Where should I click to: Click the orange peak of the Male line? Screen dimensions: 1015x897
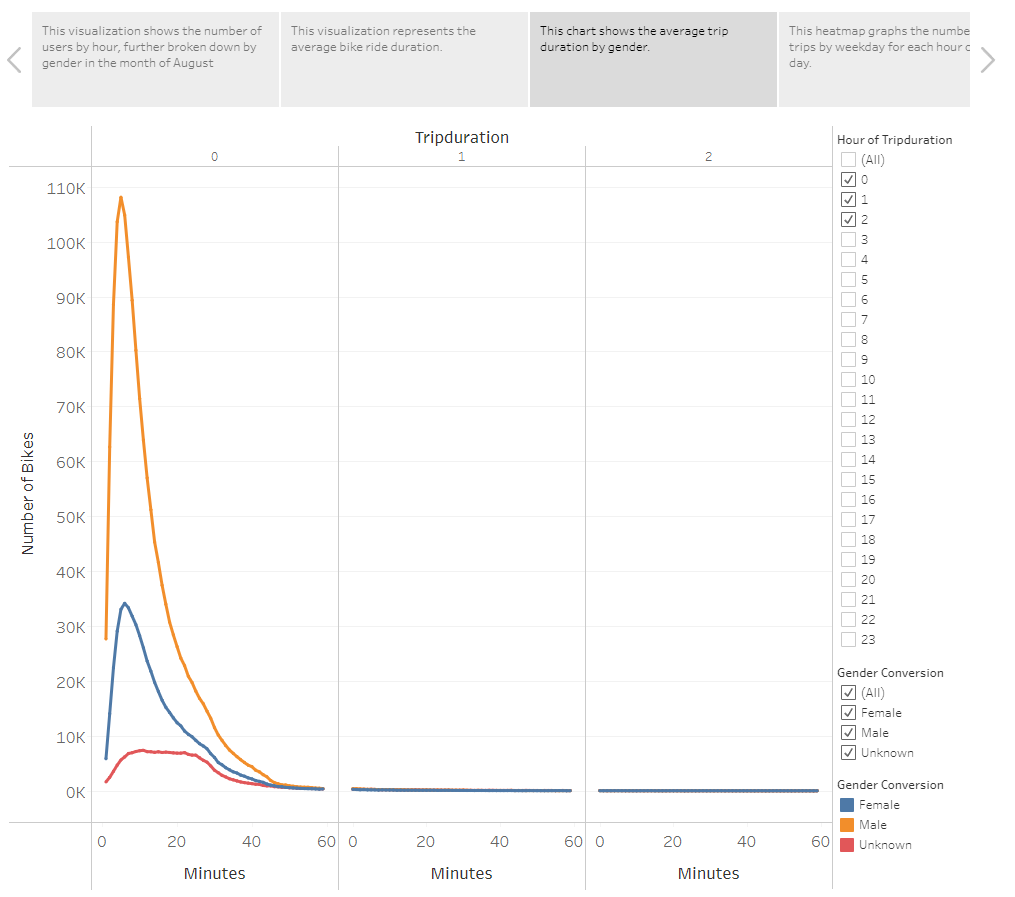122,198
